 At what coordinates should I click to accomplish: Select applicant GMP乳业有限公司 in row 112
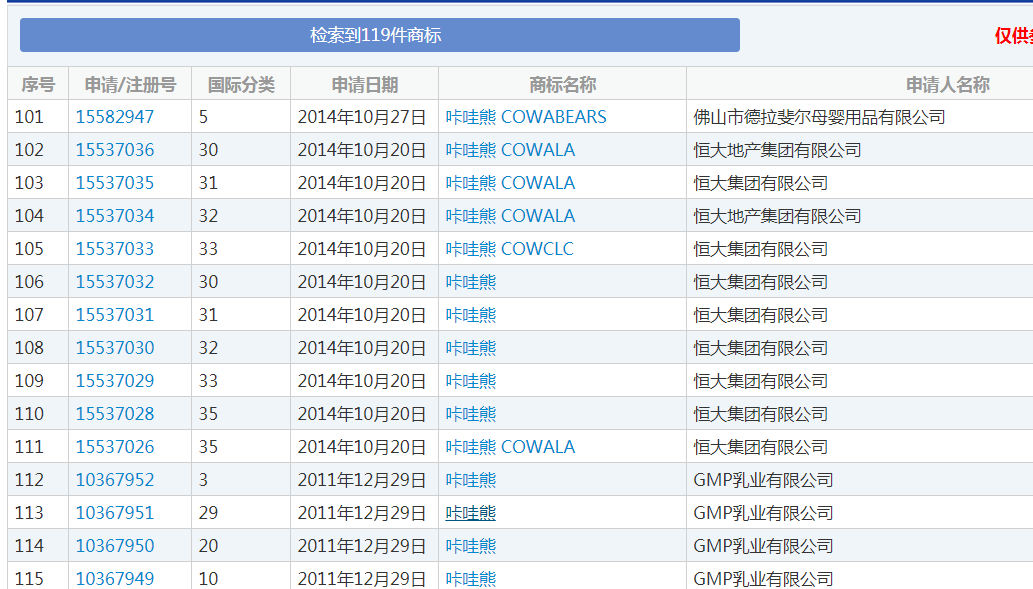(x=763, y=479)
